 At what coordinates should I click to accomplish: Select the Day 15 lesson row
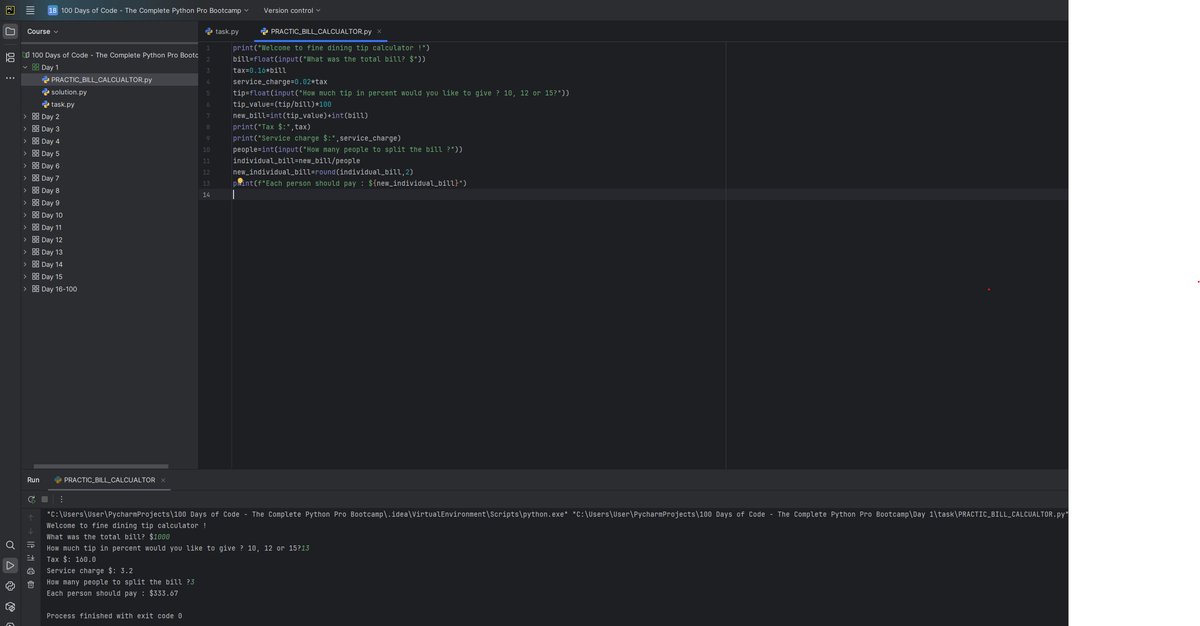coord(109,277)
